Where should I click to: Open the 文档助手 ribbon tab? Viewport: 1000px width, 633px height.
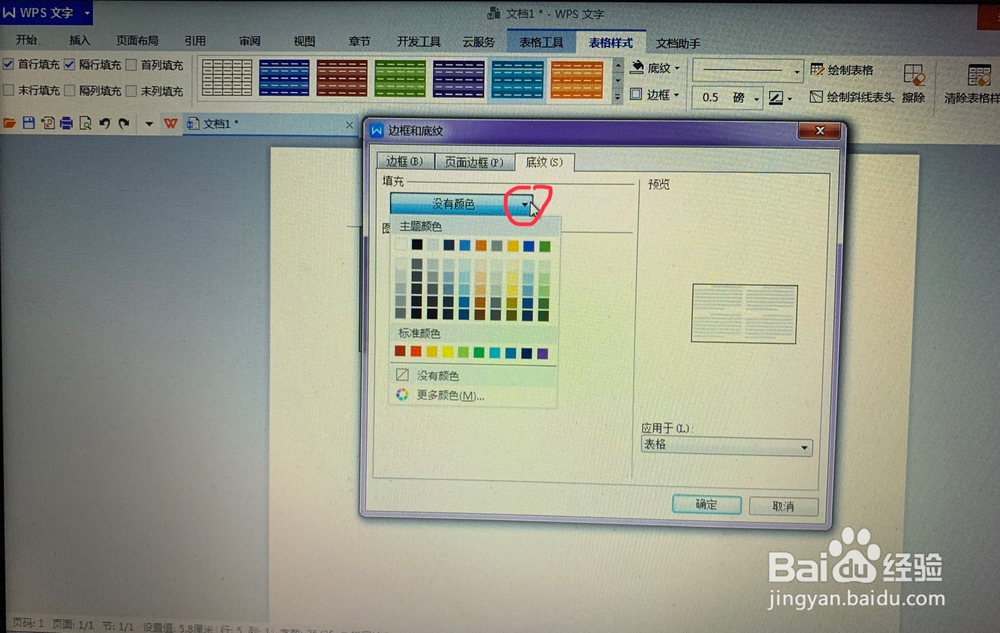point(678,43)
